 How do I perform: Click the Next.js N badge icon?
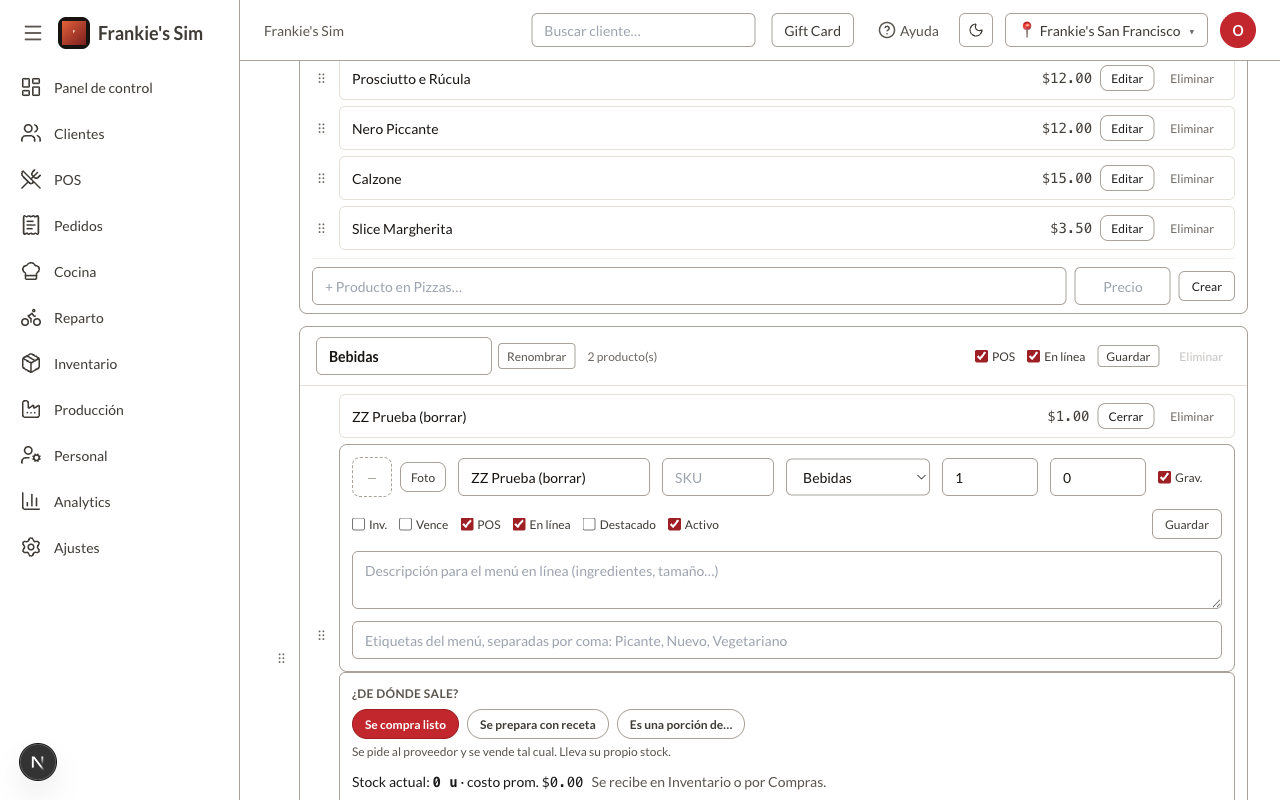38,762
